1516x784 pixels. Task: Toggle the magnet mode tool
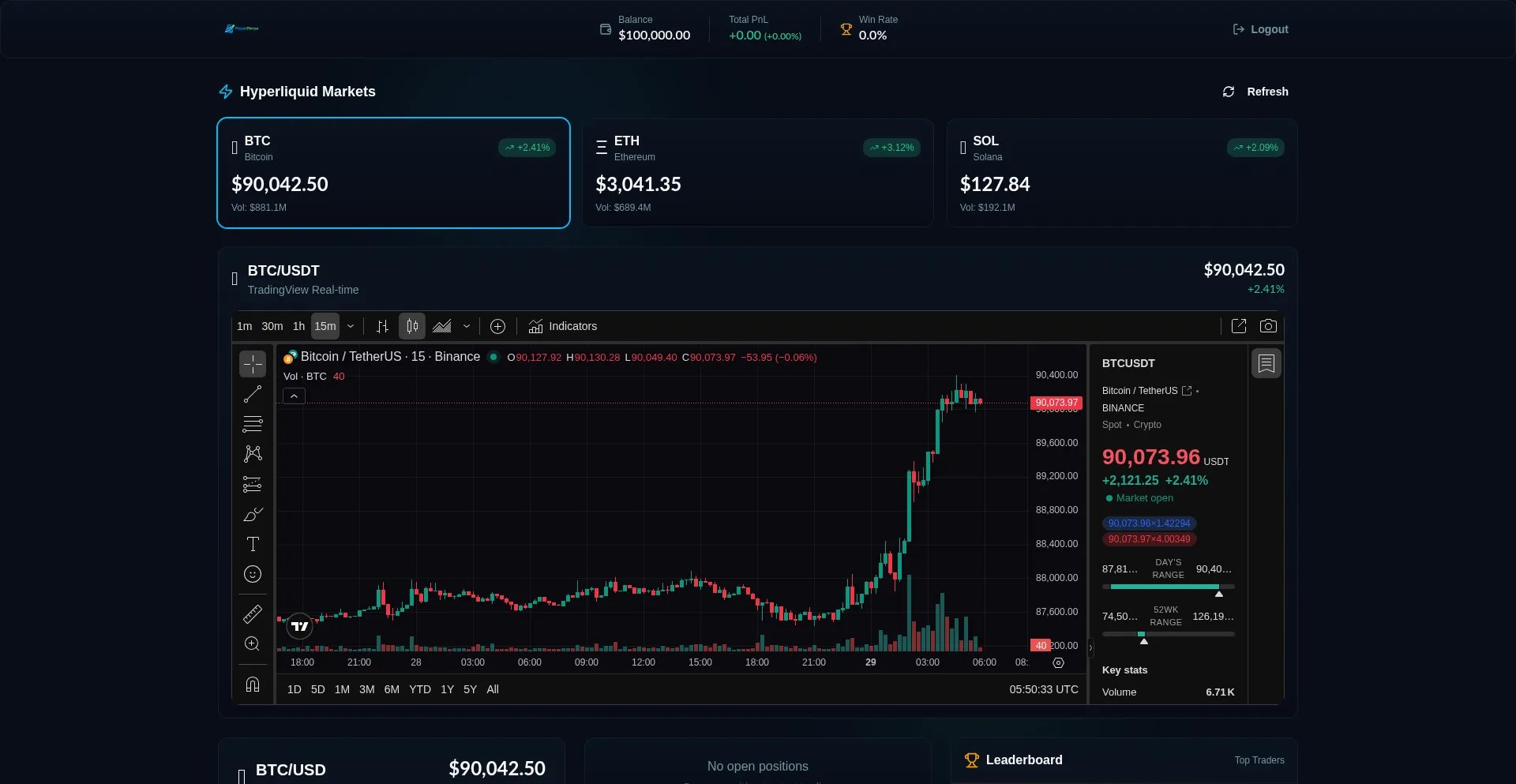[x=253, y=685]
